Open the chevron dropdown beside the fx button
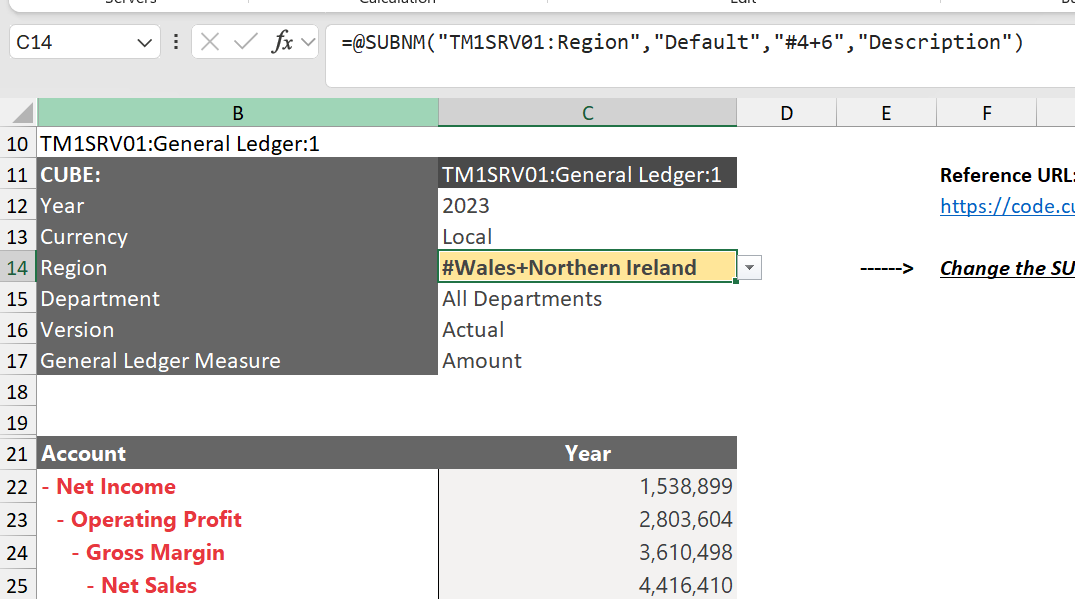1075x599 pixels. pos(309,42)
